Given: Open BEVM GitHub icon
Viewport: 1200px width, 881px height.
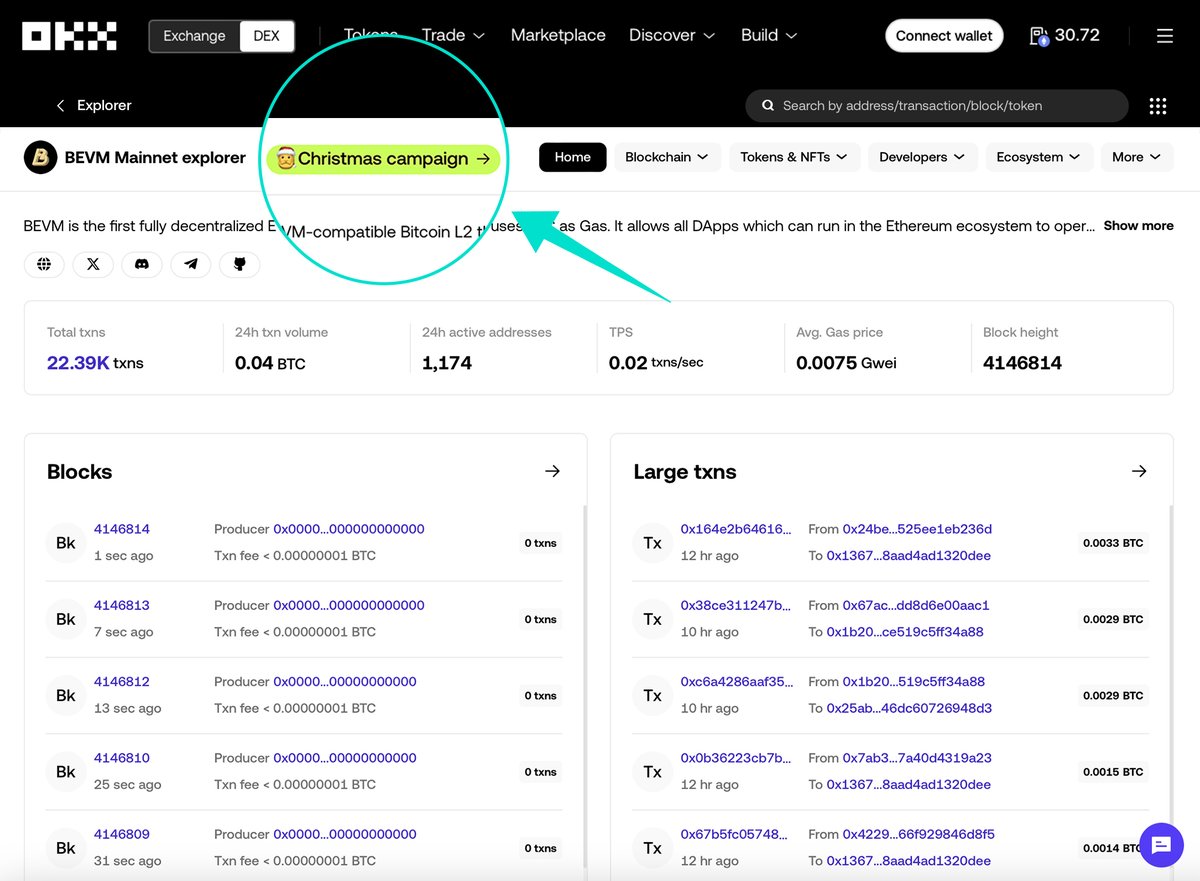Looking at the screenshot, I should click(x=240, y=264).
